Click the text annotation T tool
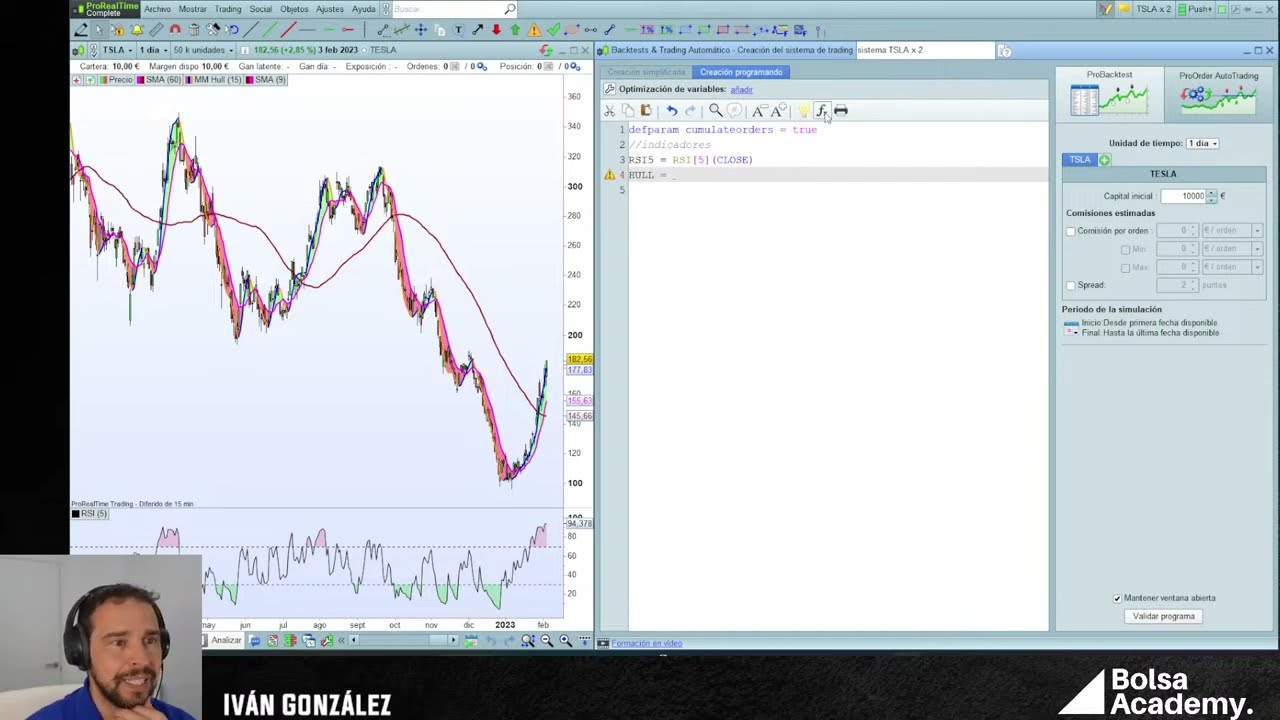 (459, 30)
